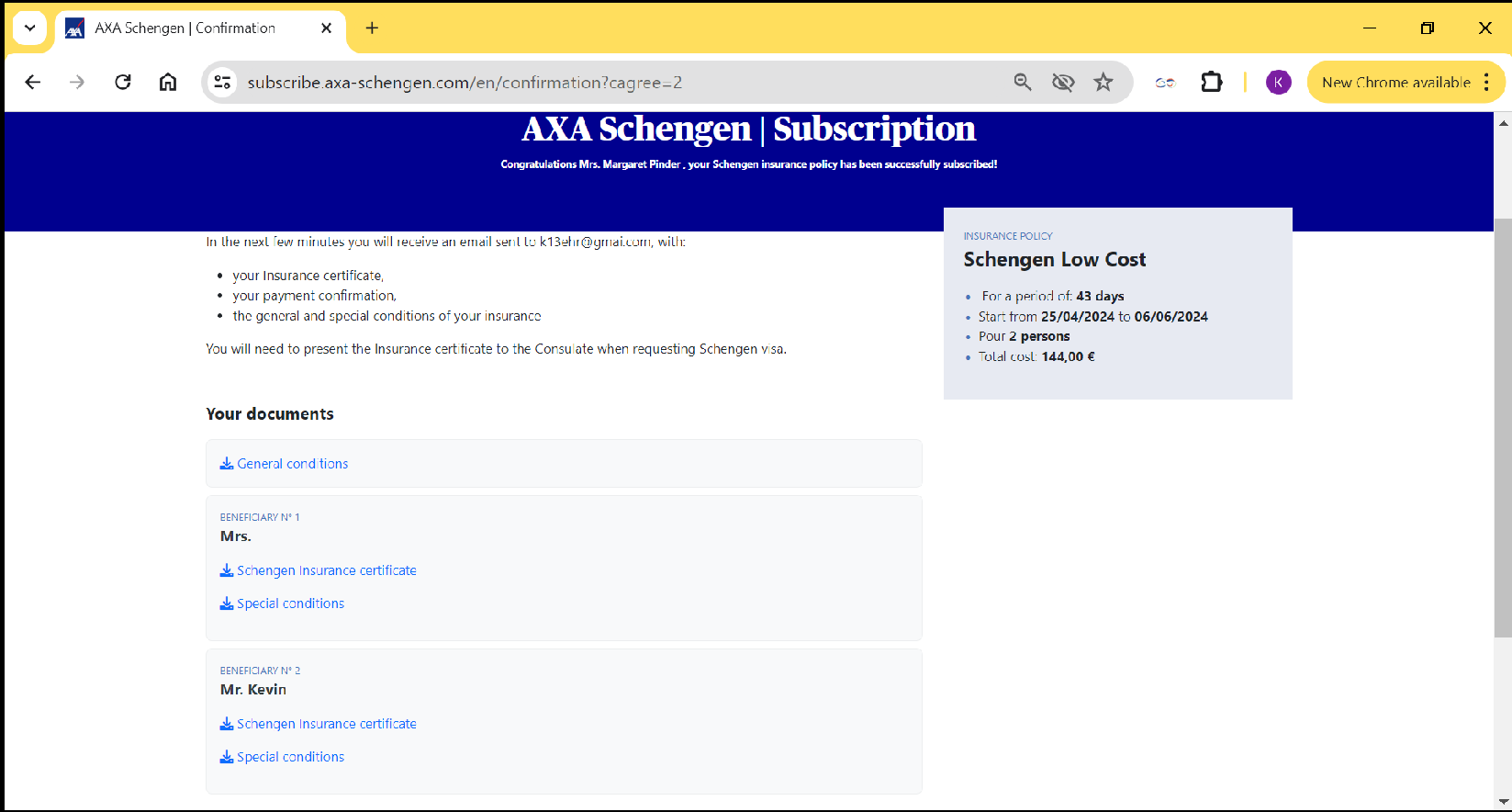
Task: Bookmark this page with the star icon
Action: pos(1103,83)
